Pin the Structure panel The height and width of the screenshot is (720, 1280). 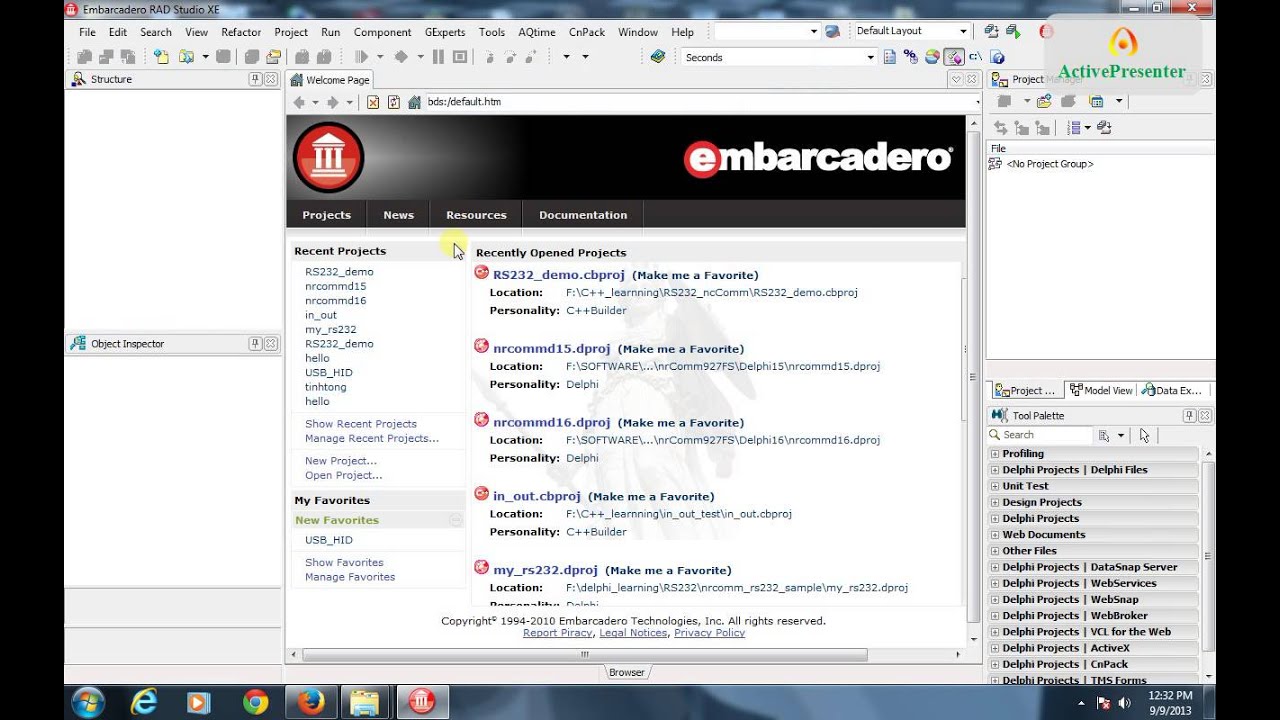point(255,79)
